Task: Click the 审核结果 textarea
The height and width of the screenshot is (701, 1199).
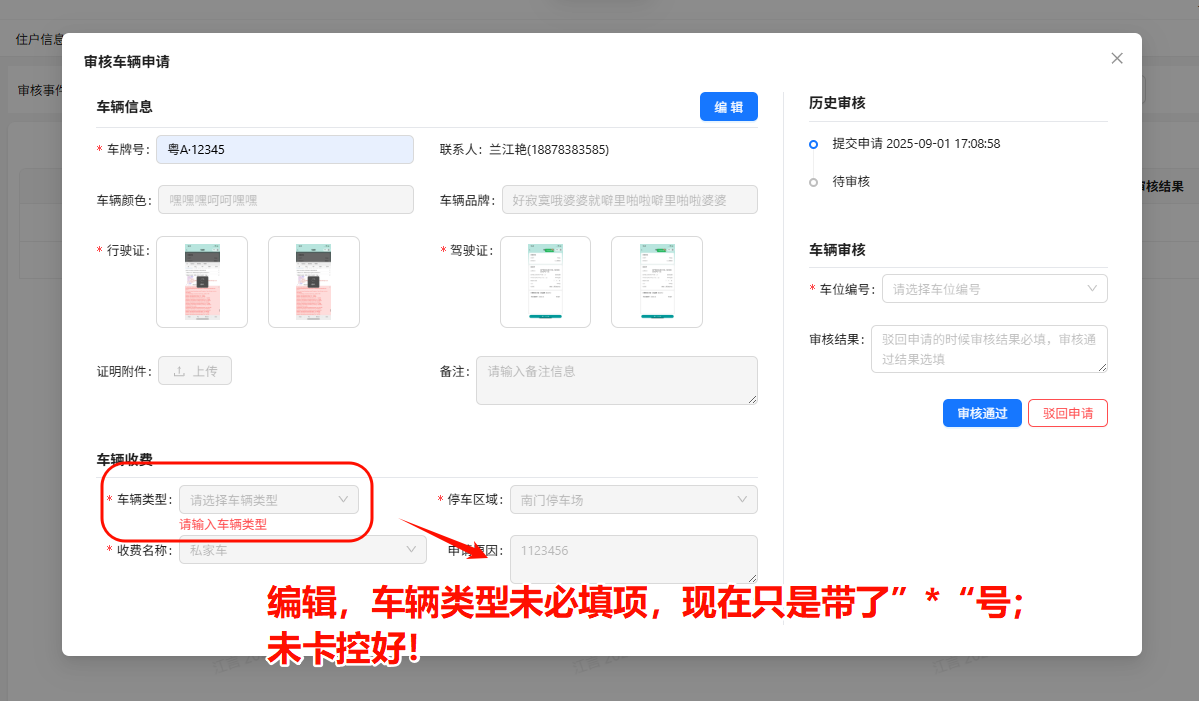Action: [989, 349]
